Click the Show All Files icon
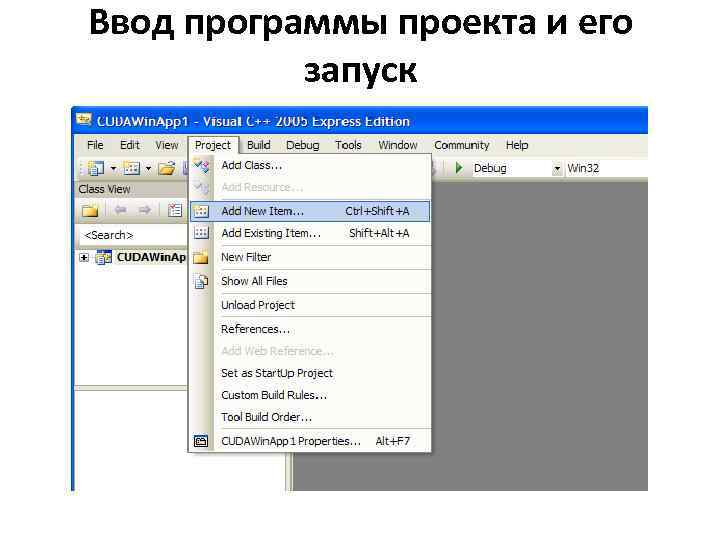This screenshot has width=720, height=540. tap(201, 281)
